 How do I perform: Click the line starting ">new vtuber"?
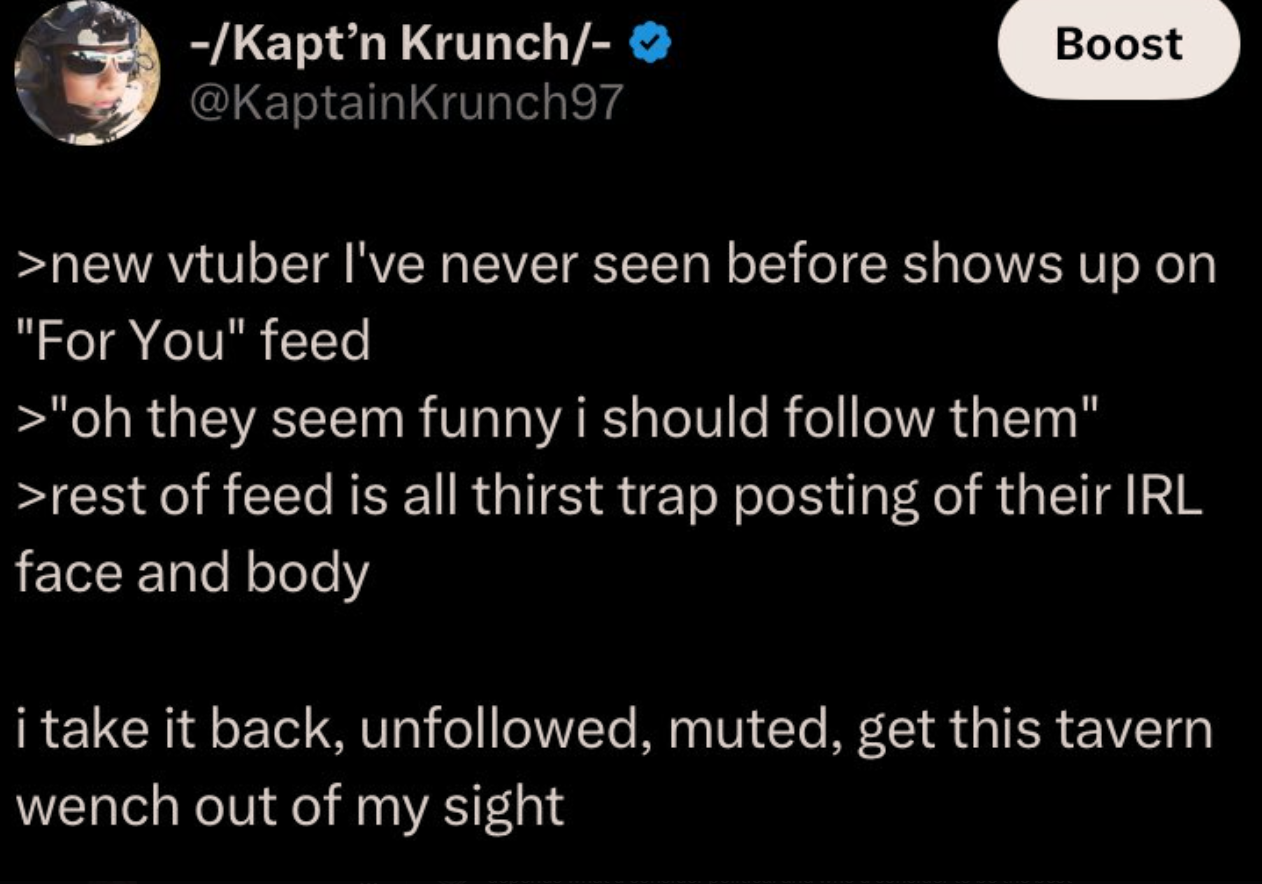tap(614, 265)
